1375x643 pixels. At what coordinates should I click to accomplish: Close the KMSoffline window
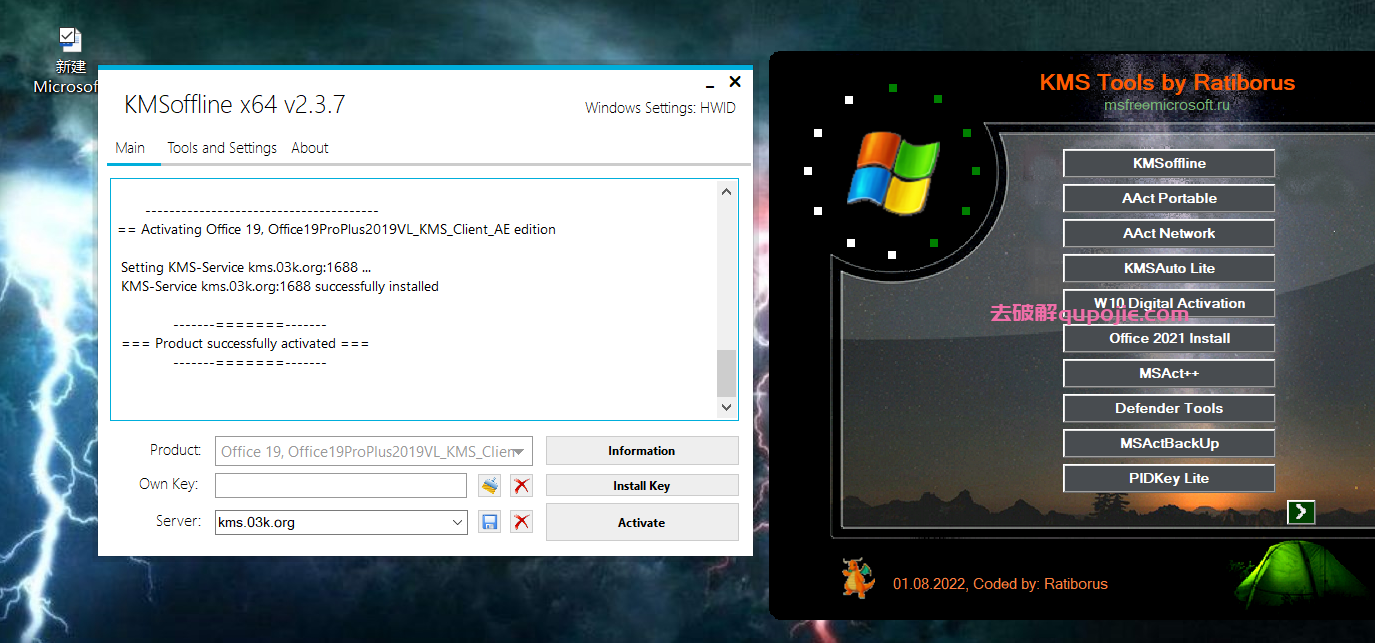pyautogui.click(x=735, y=82)
